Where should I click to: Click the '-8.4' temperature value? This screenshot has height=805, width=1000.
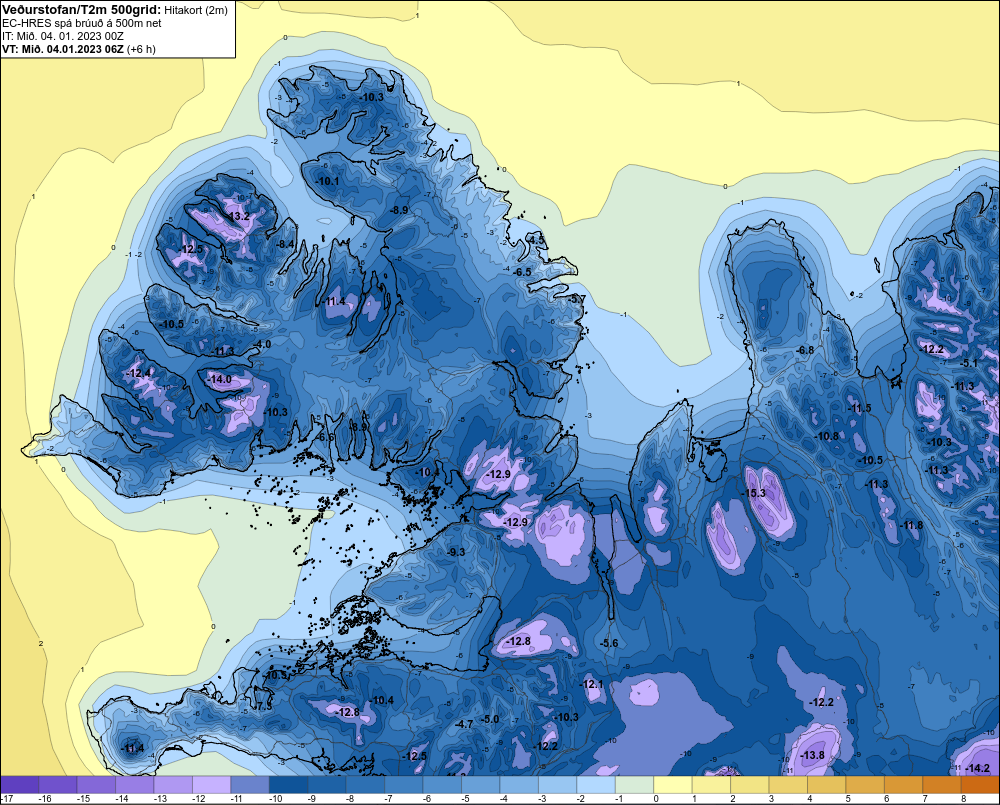(285, 244)
